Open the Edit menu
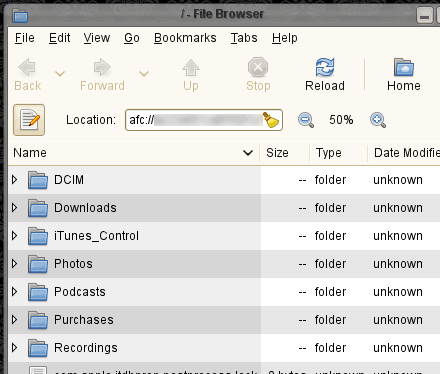This screenshot has width=440, height=374. pos(59,38)
